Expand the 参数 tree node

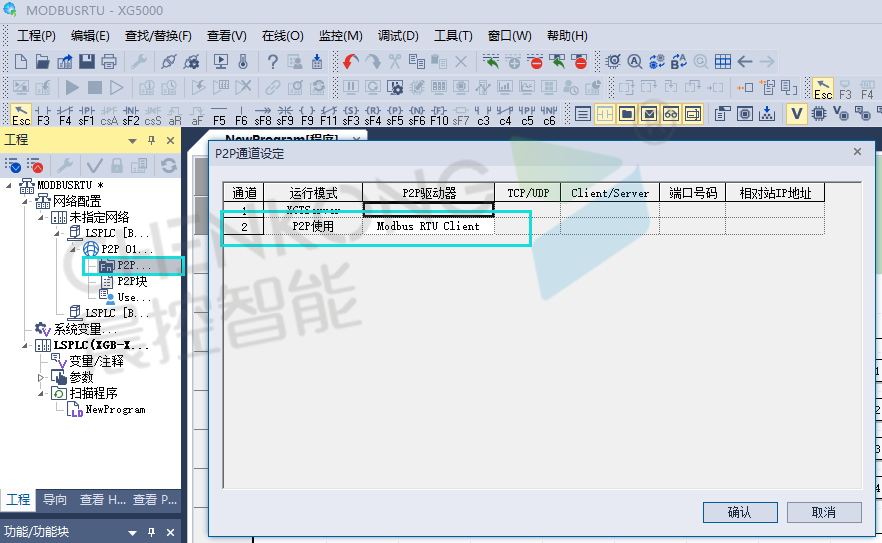(41, 378)
